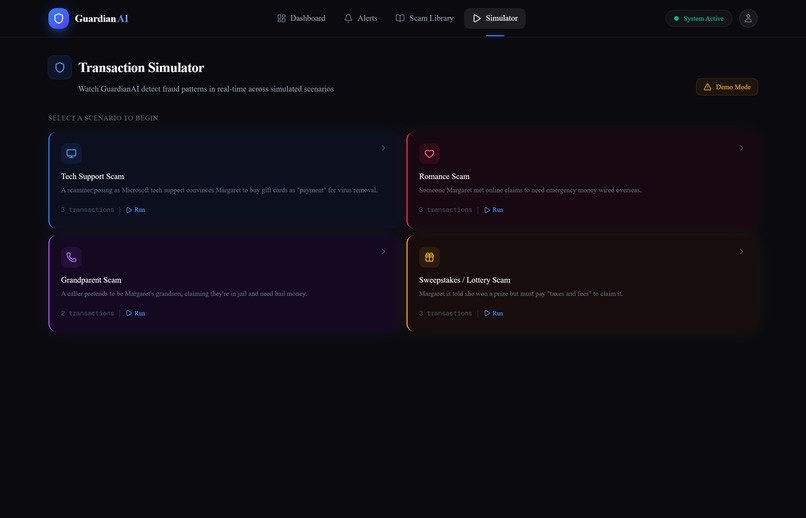Click the Sweepstakes Scam '3 transactions' text
The image size is (806, 518).
[445, 313]
